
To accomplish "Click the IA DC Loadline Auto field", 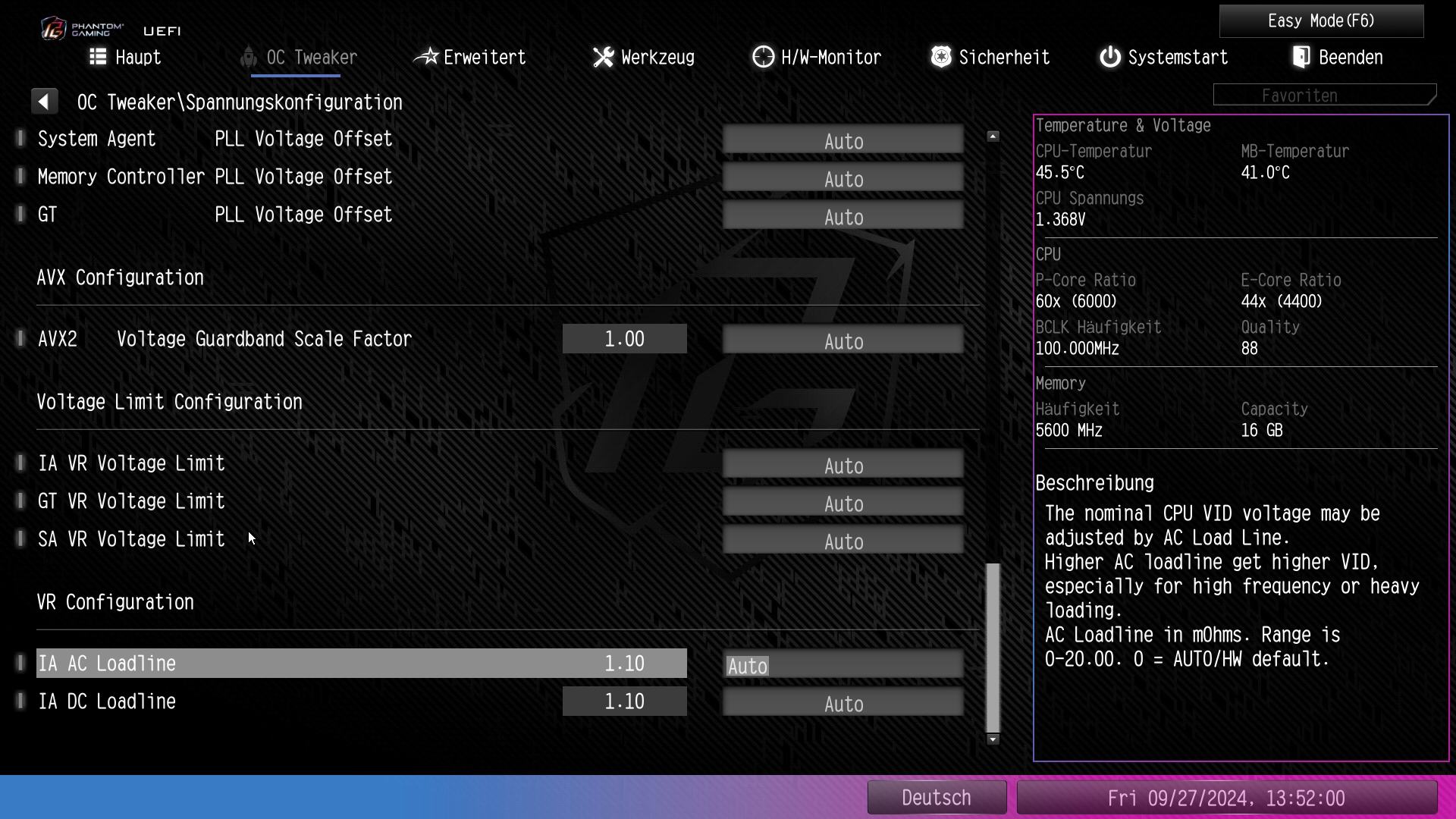I will (843, 703).
